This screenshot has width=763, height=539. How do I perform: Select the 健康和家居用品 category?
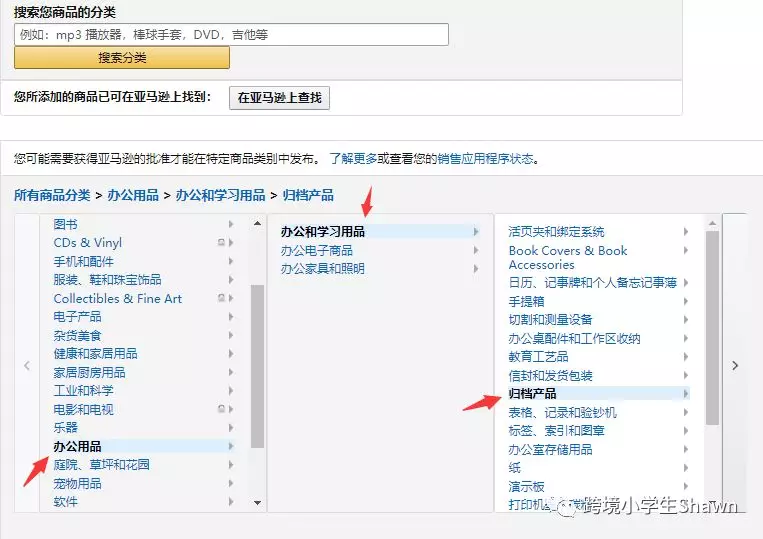(x=95, y=354)
